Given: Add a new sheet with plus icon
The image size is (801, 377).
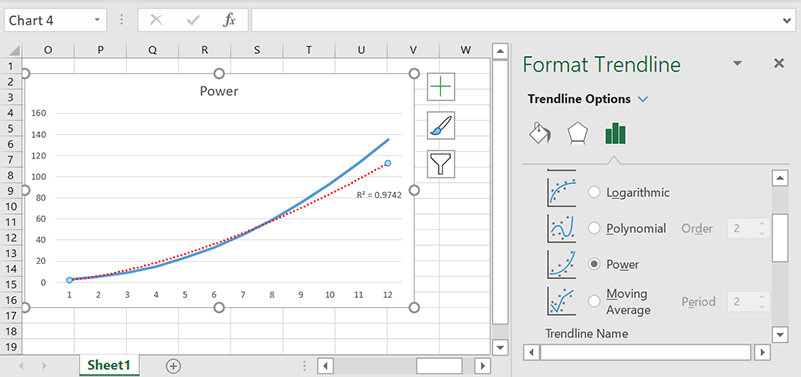Looking at the screenshot, I should [x=174, y=366].
